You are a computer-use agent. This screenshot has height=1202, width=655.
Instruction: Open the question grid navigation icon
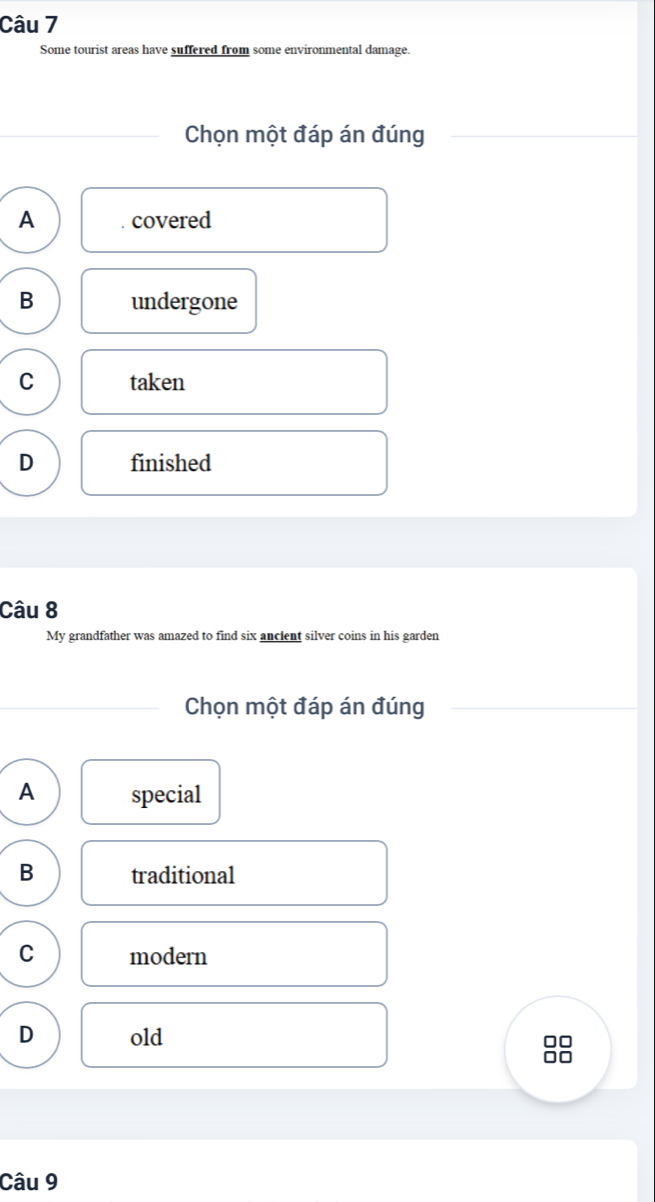coord(557,1048)
